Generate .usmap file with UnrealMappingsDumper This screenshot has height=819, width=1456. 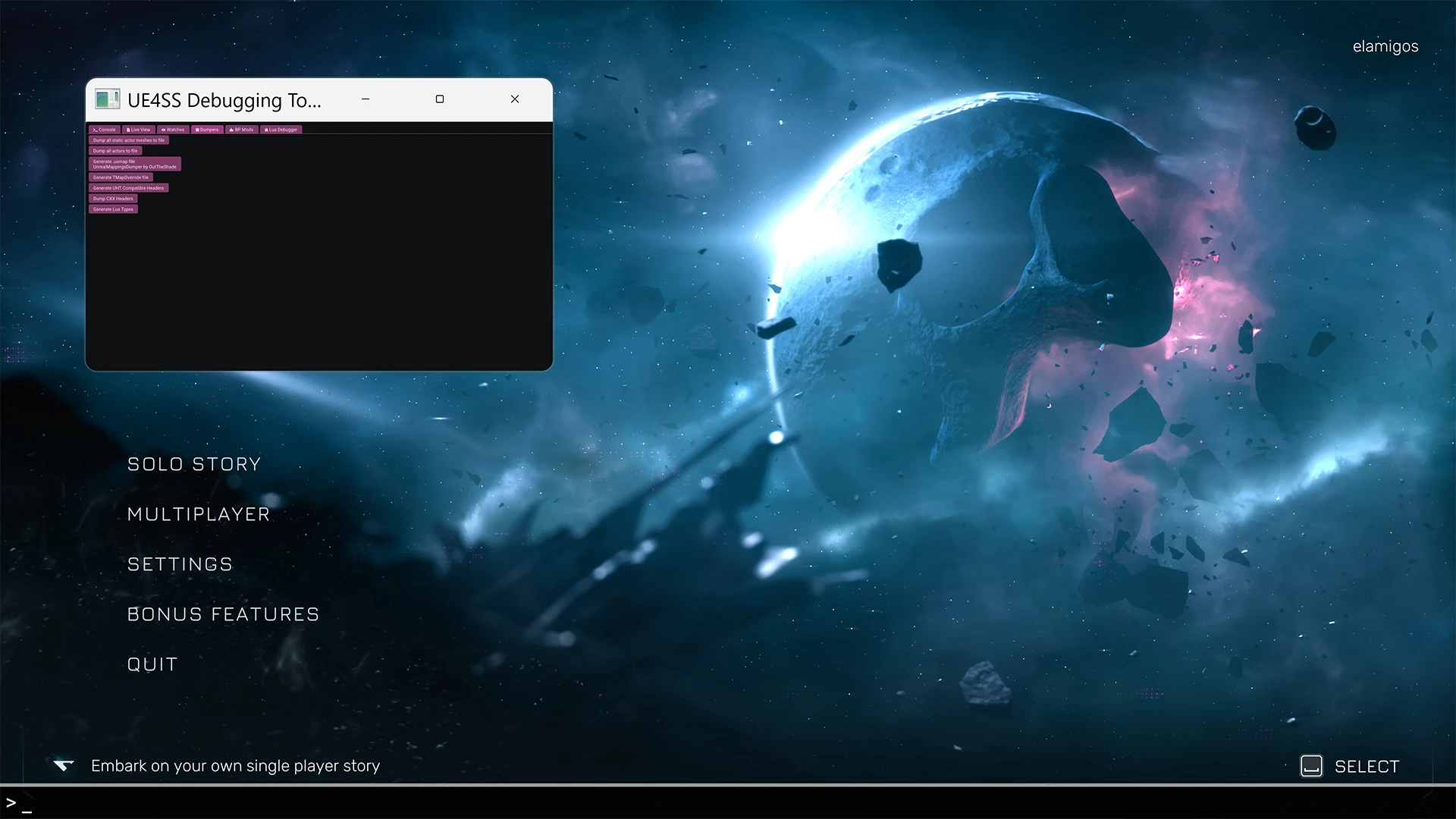[135, 164]
